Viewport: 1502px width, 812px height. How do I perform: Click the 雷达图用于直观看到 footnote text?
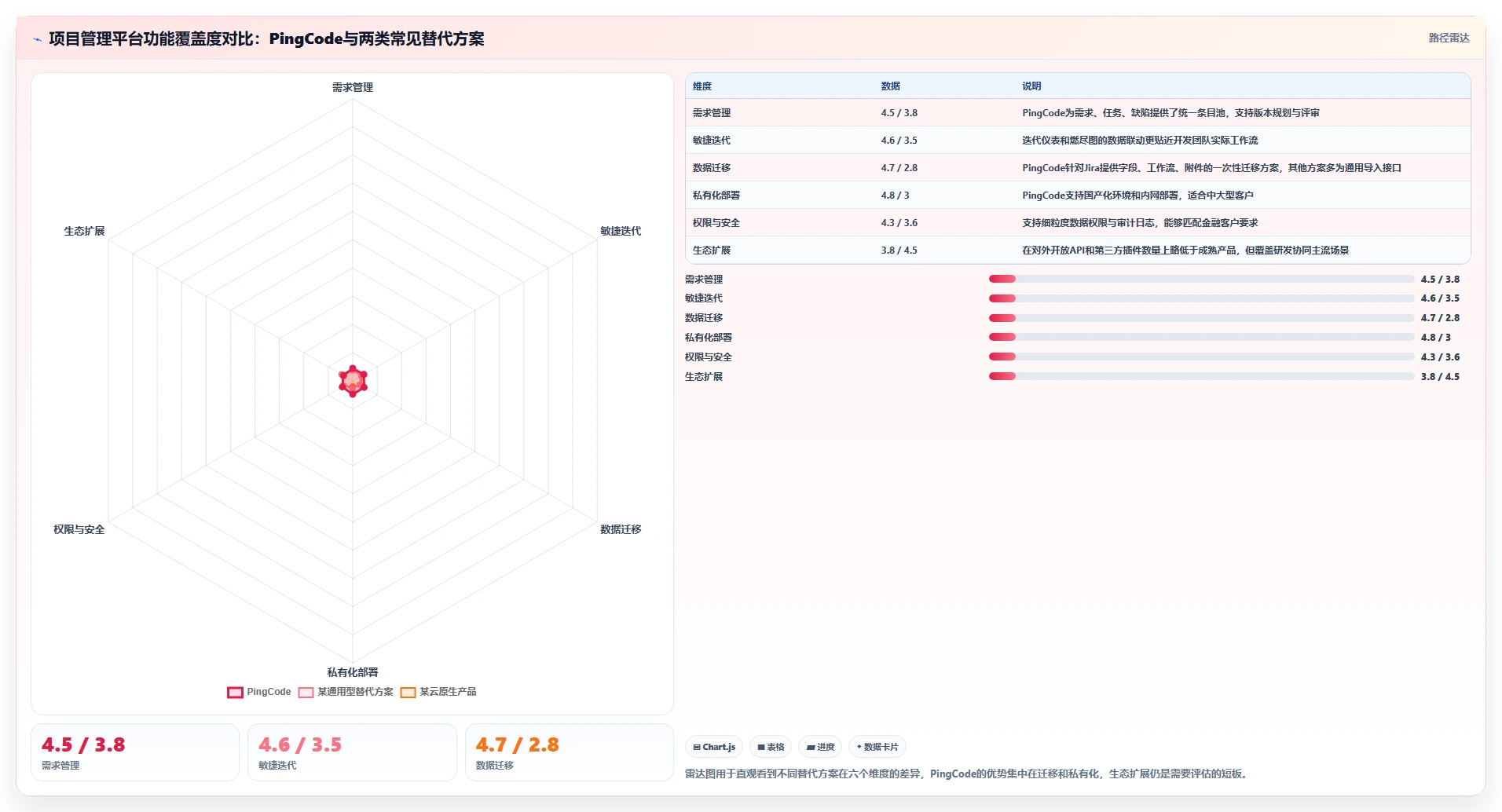click(x=968, y=774)
